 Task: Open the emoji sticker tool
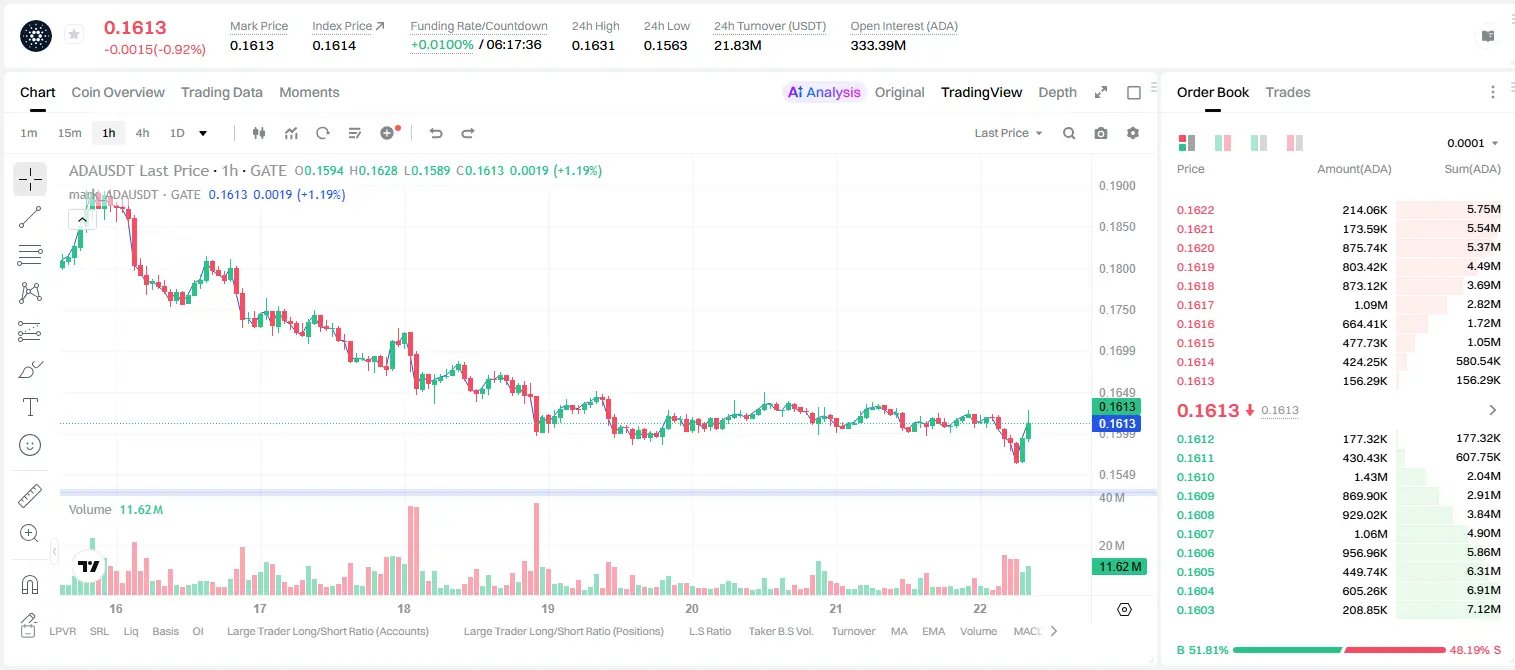pyautogui.click(x=30, y=445)
